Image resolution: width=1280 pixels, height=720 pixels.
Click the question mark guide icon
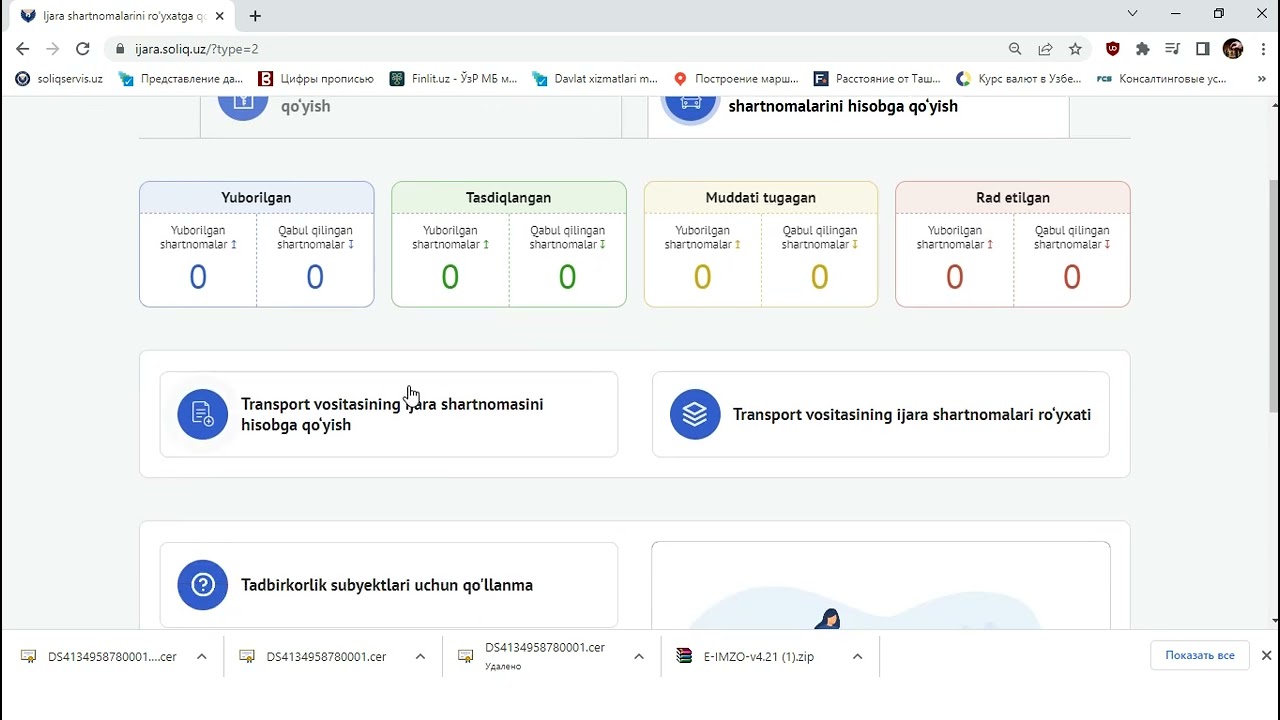coord(202,585)
